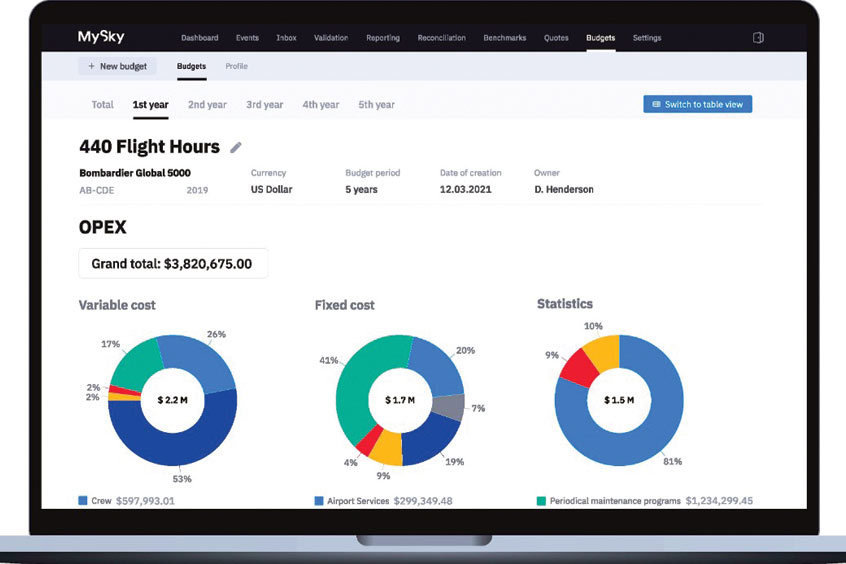Screen dimensions: 846x564
Task: Click the logout door icon in top bar
Action: [758, 38]
